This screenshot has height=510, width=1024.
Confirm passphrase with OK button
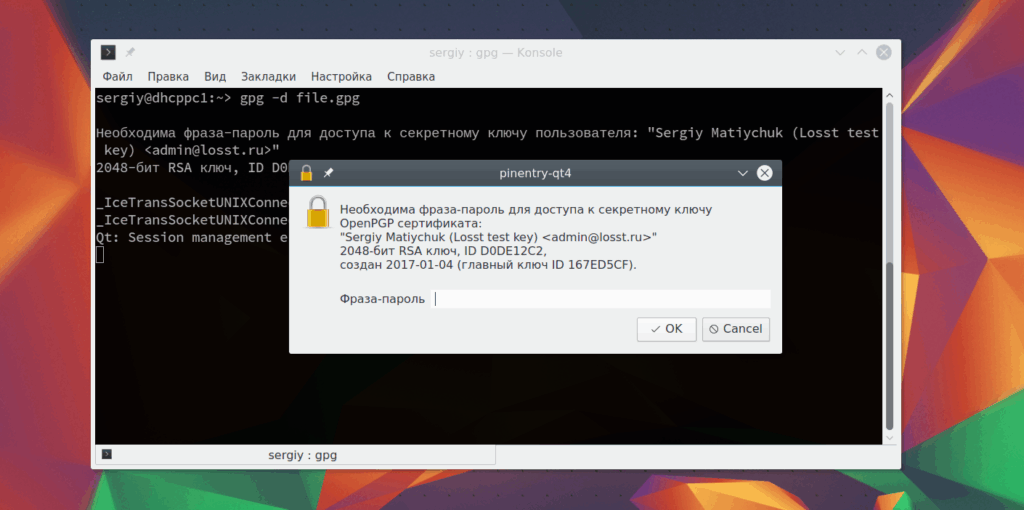click(667, 329)
